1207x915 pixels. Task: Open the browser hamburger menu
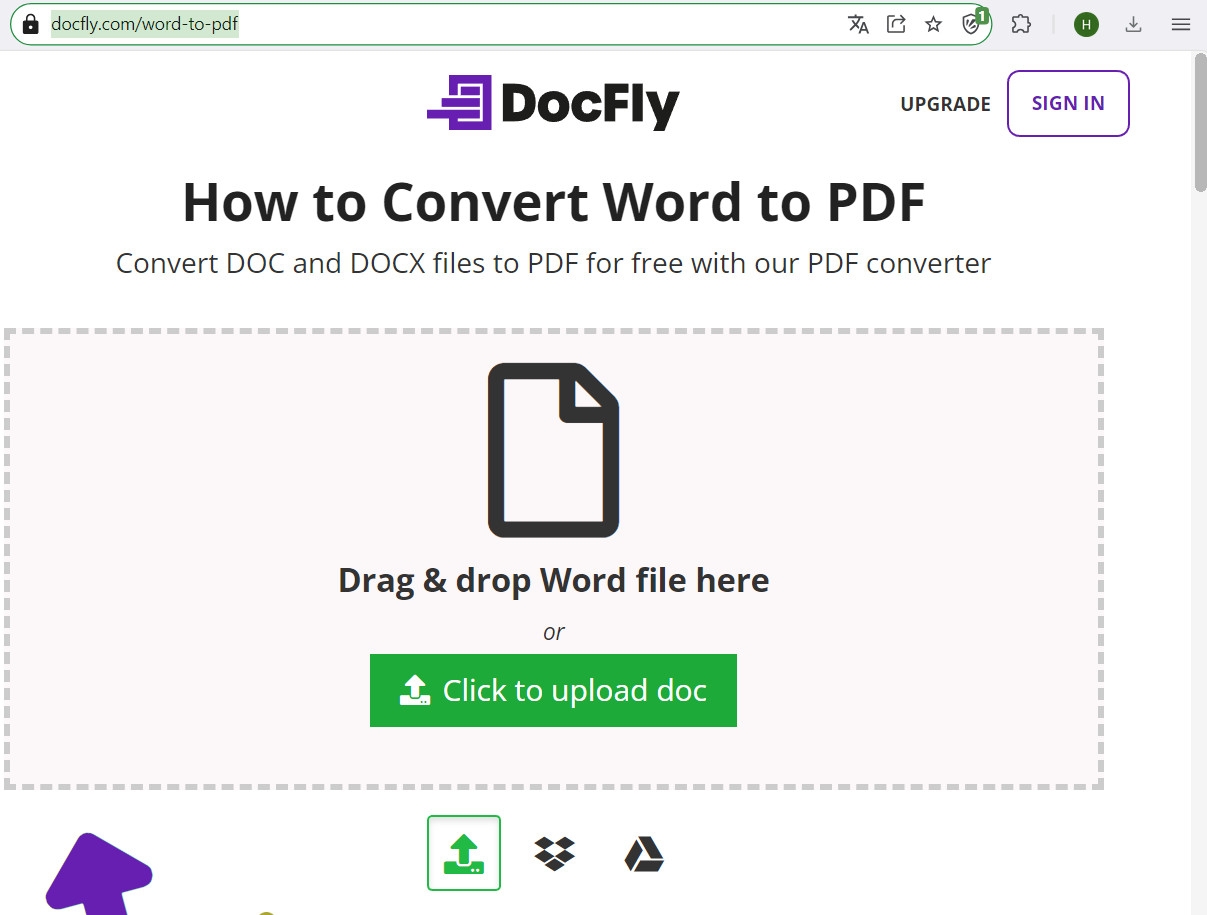coord(1181,24)
